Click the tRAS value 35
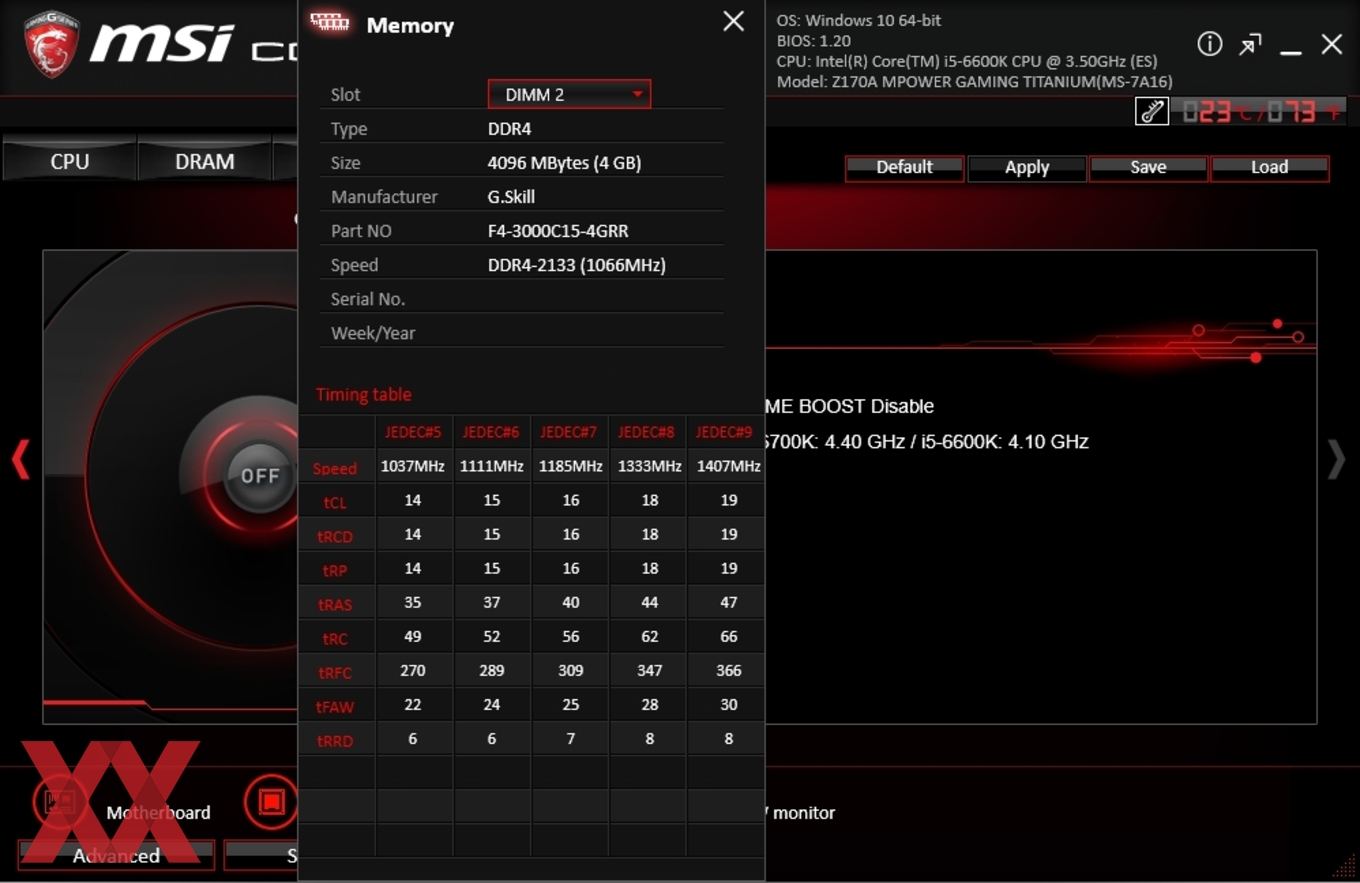1360x883 pixels. point(413,602)
